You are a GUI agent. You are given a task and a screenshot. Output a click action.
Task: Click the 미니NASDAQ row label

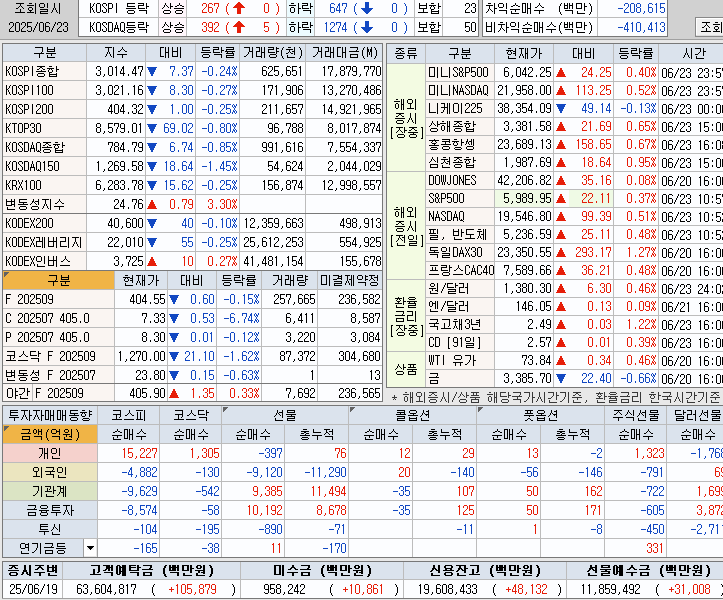click(460, 90)
